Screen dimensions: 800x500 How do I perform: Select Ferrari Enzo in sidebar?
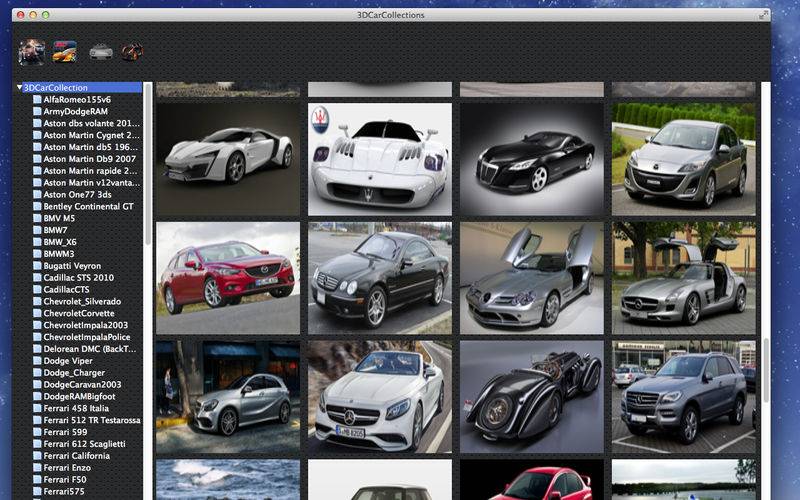tap(67, 467)
